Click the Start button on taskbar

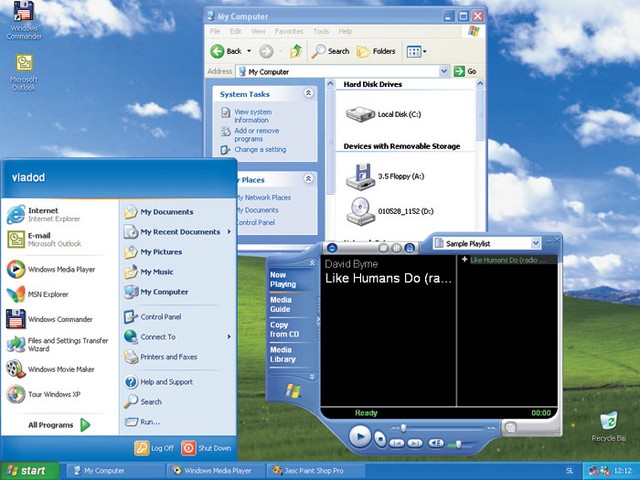[x=29, y=471]
